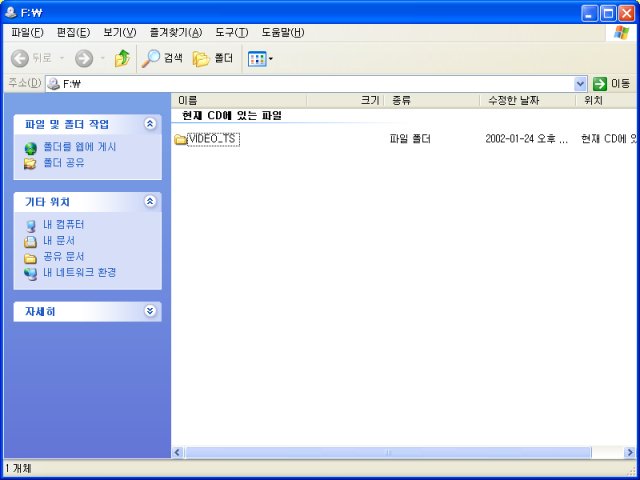Click the 공유 문서 folder icon
This screenshot has height=480, width=640.
pyautogui.click(x=30, y=258)
